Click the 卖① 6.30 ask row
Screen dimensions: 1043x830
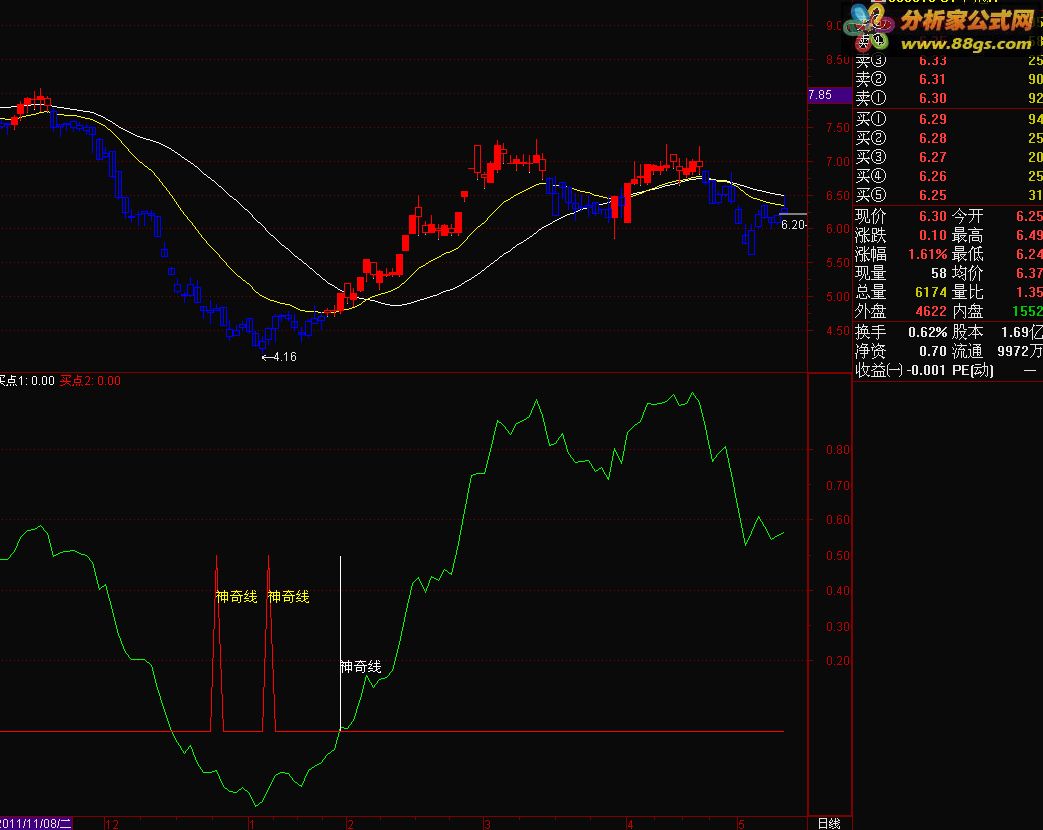948,98
